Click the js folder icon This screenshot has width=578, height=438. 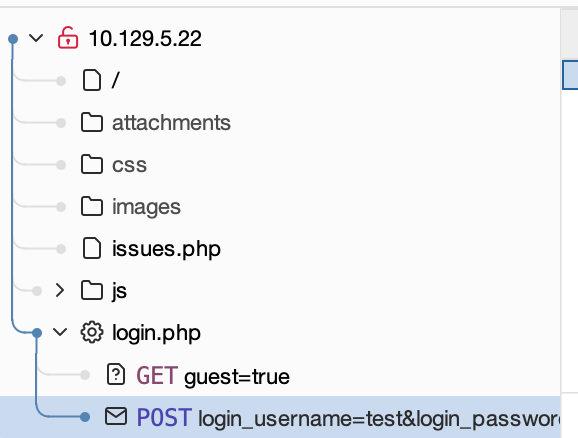pos(92,291)
